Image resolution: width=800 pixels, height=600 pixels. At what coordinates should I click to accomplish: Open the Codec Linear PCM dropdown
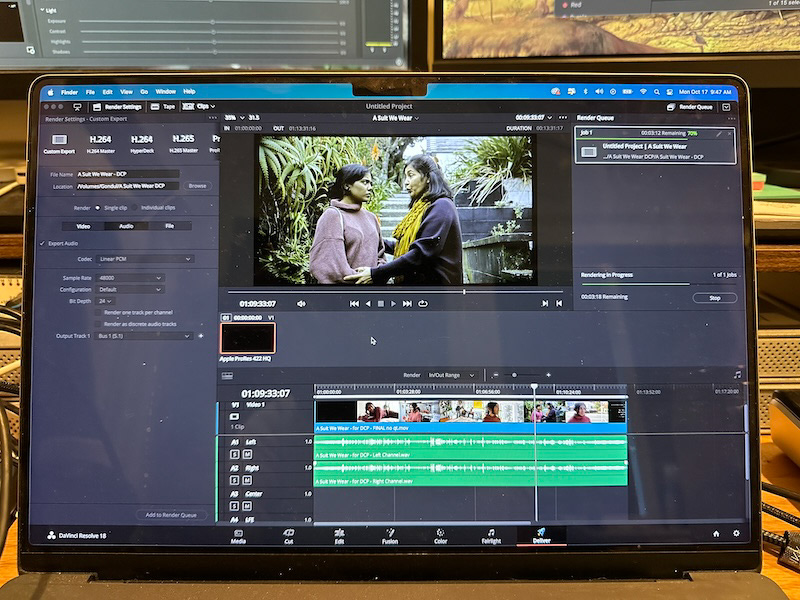(x=145, y=259)
